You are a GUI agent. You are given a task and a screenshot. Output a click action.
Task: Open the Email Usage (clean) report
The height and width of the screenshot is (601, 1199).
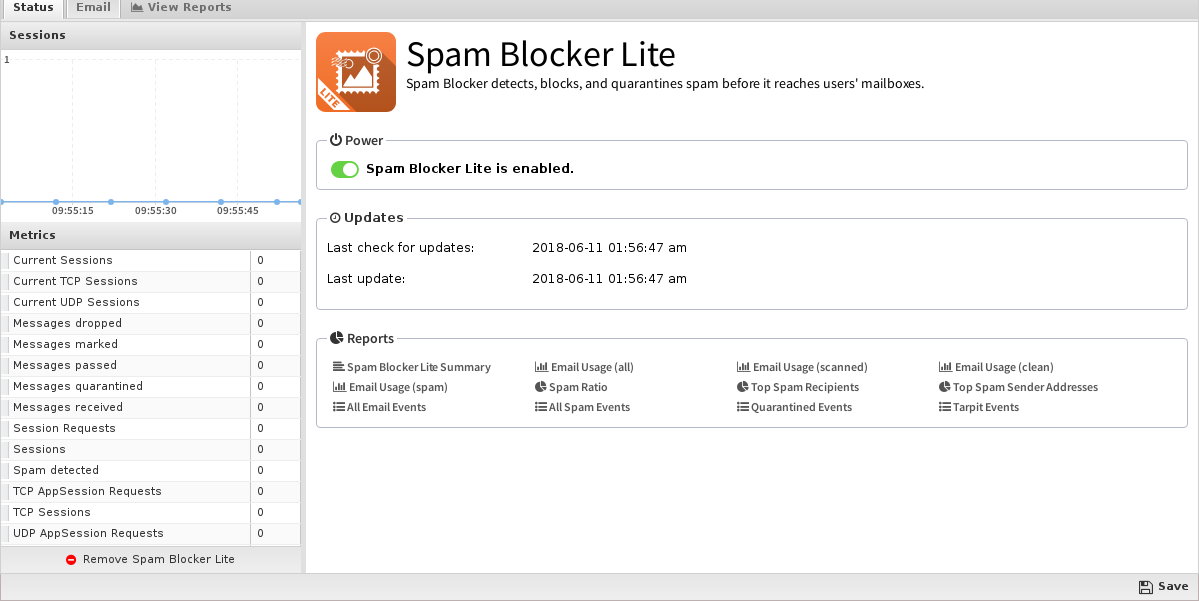996,367
